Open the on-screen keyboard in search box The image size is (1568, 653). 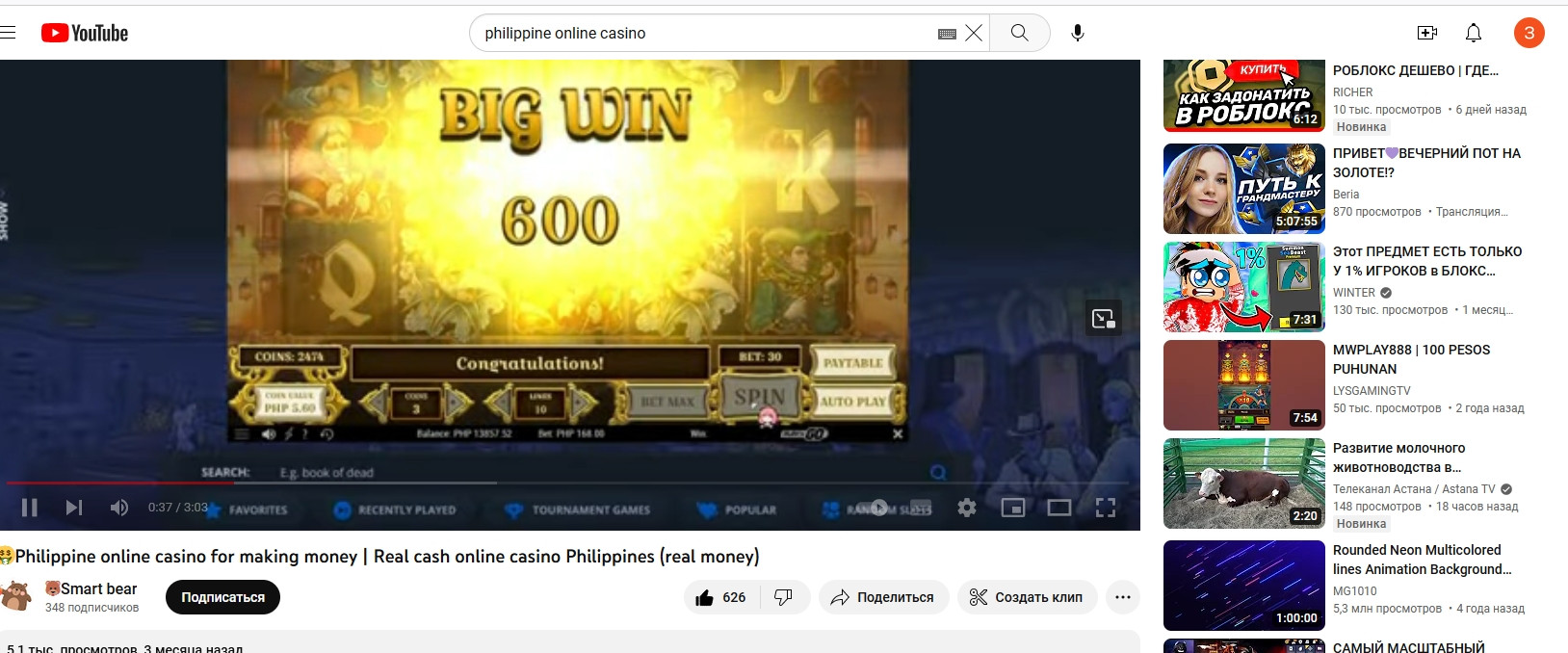click(947, 34)
